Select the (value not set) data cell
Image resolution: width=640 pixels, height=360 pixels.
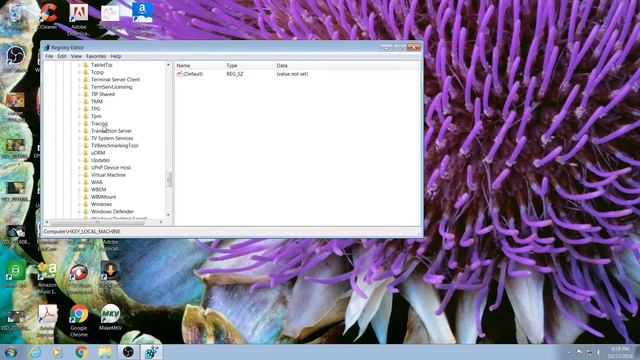tap(292, 74)
